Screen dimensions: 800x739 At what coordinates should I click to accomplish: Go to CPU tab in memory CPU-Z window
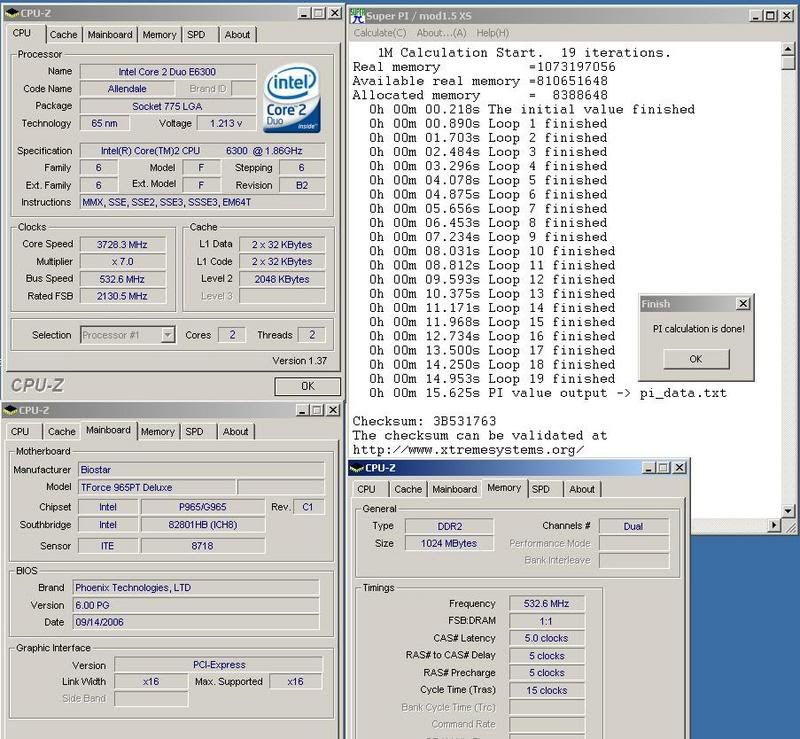366,489
